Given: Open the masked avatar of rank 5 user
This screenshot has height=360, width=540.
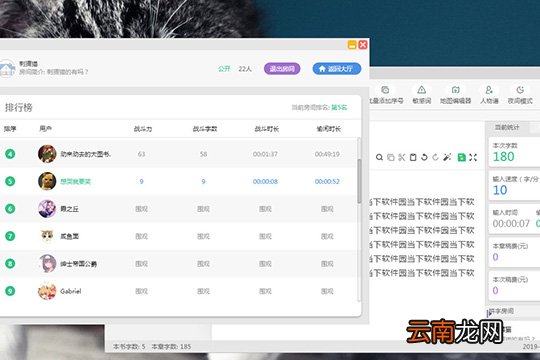Looking at the screenshot, I should (47, 181).
